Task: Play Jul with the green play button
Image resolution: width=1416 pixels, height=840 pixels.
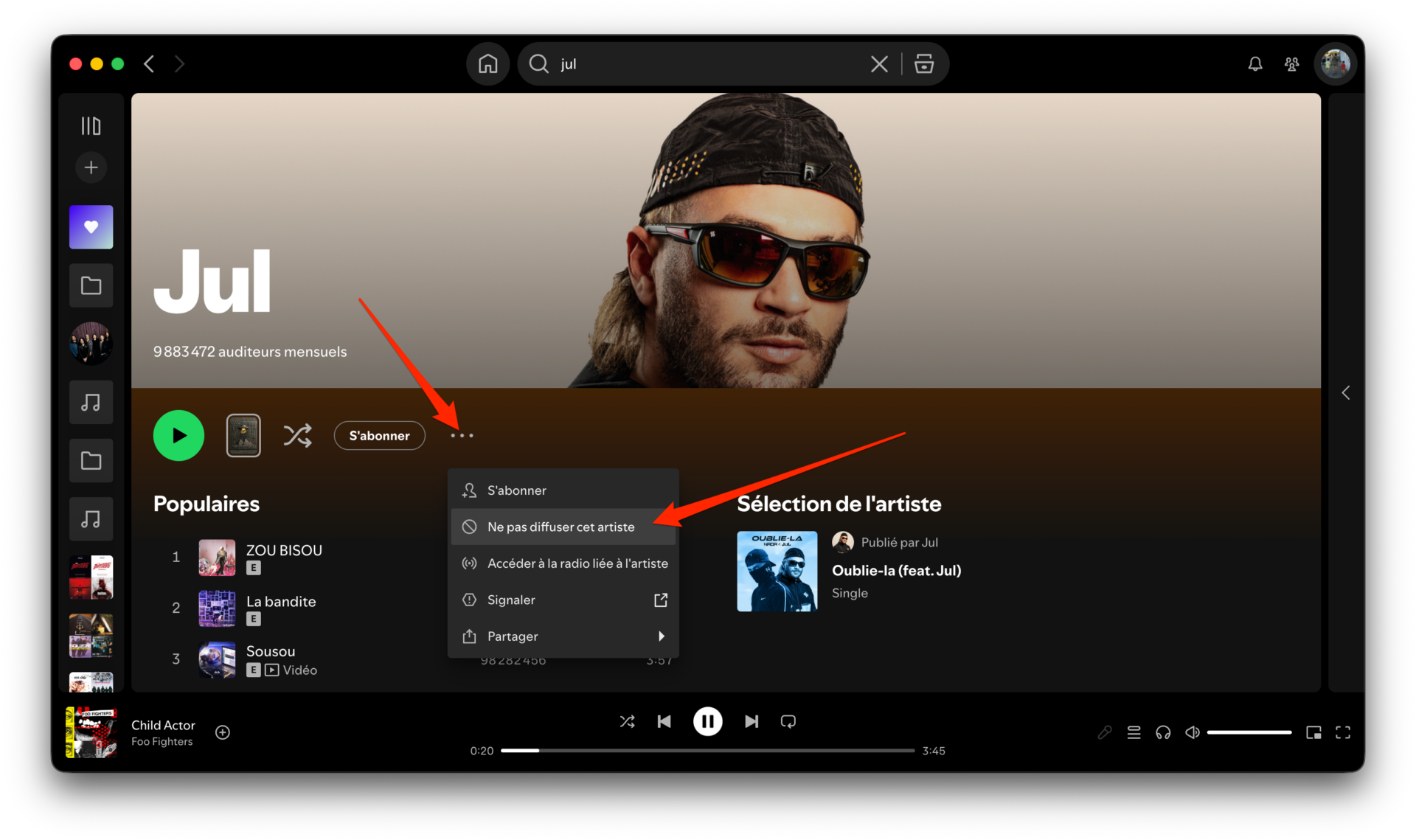Action: pyautogui.click(x=178, y=436)
